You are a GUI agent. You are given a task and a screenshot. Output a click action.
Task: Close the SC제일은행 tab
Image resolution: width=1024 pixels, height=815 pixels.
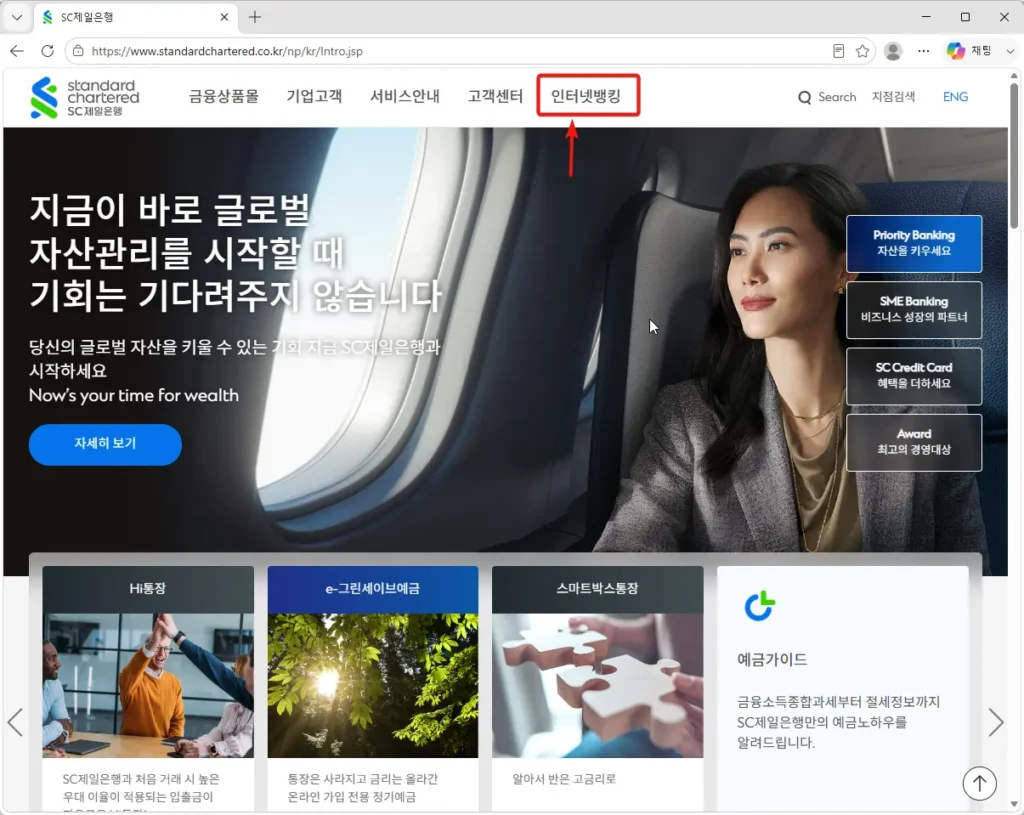224,17
